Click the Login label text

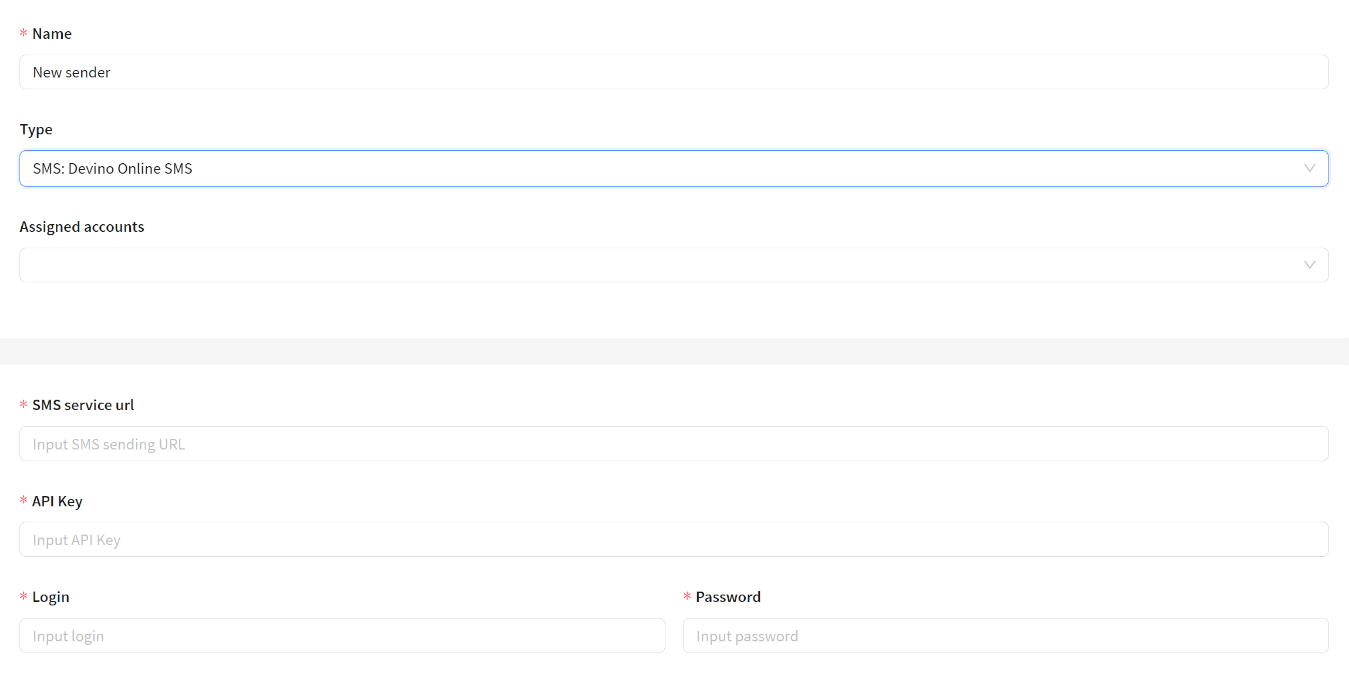click(51, 597)
